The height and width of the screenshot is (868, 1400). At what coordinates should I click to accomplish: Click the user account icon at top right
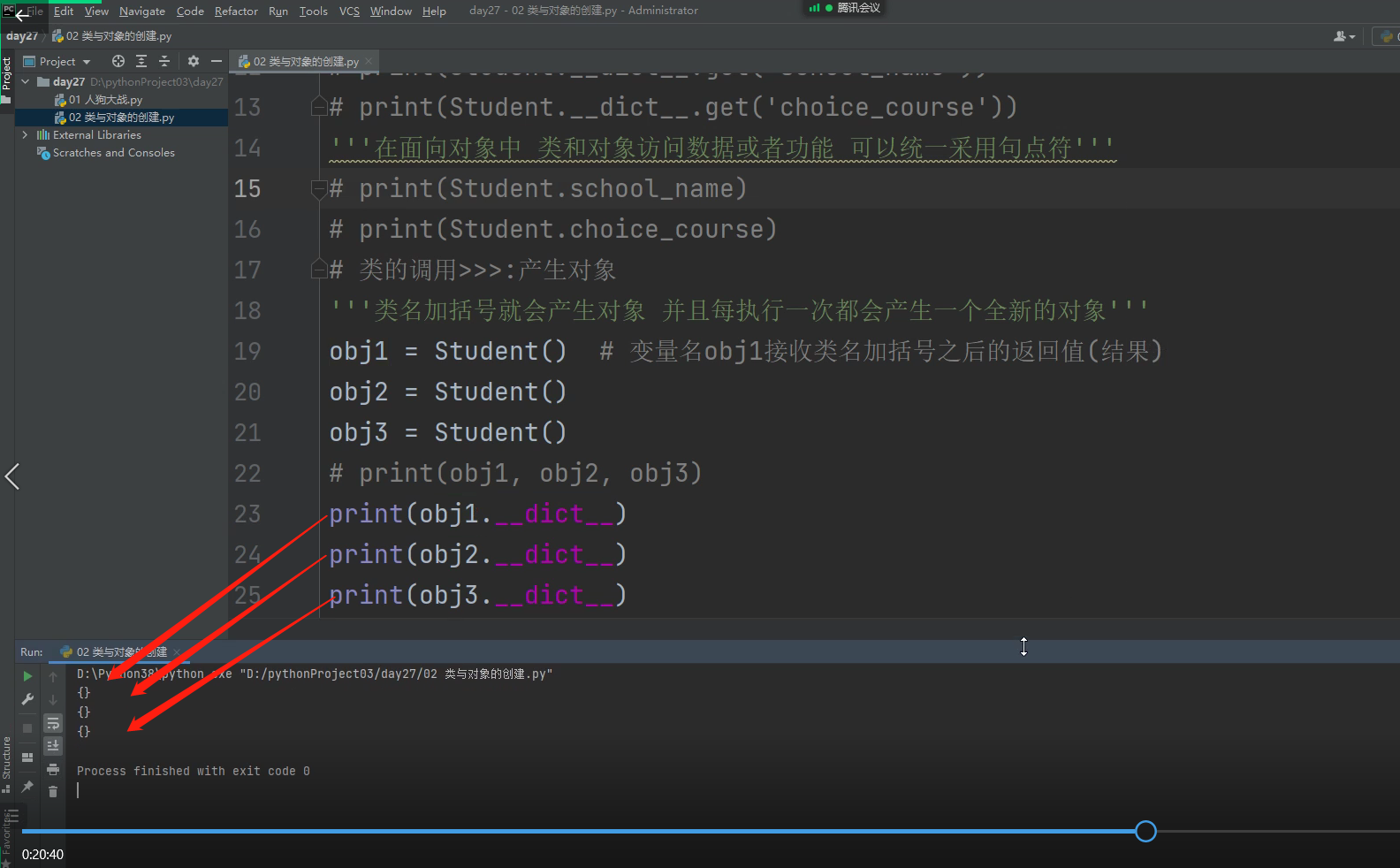click(1344, 36)
